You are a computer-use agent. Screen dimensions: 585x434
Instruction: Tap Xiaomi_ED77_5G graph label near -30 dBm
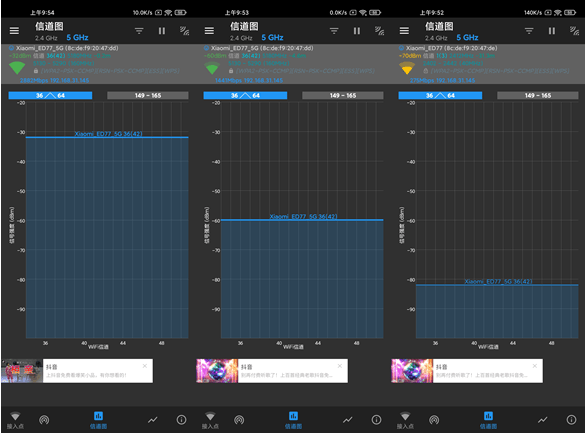[x=108, y=134]
